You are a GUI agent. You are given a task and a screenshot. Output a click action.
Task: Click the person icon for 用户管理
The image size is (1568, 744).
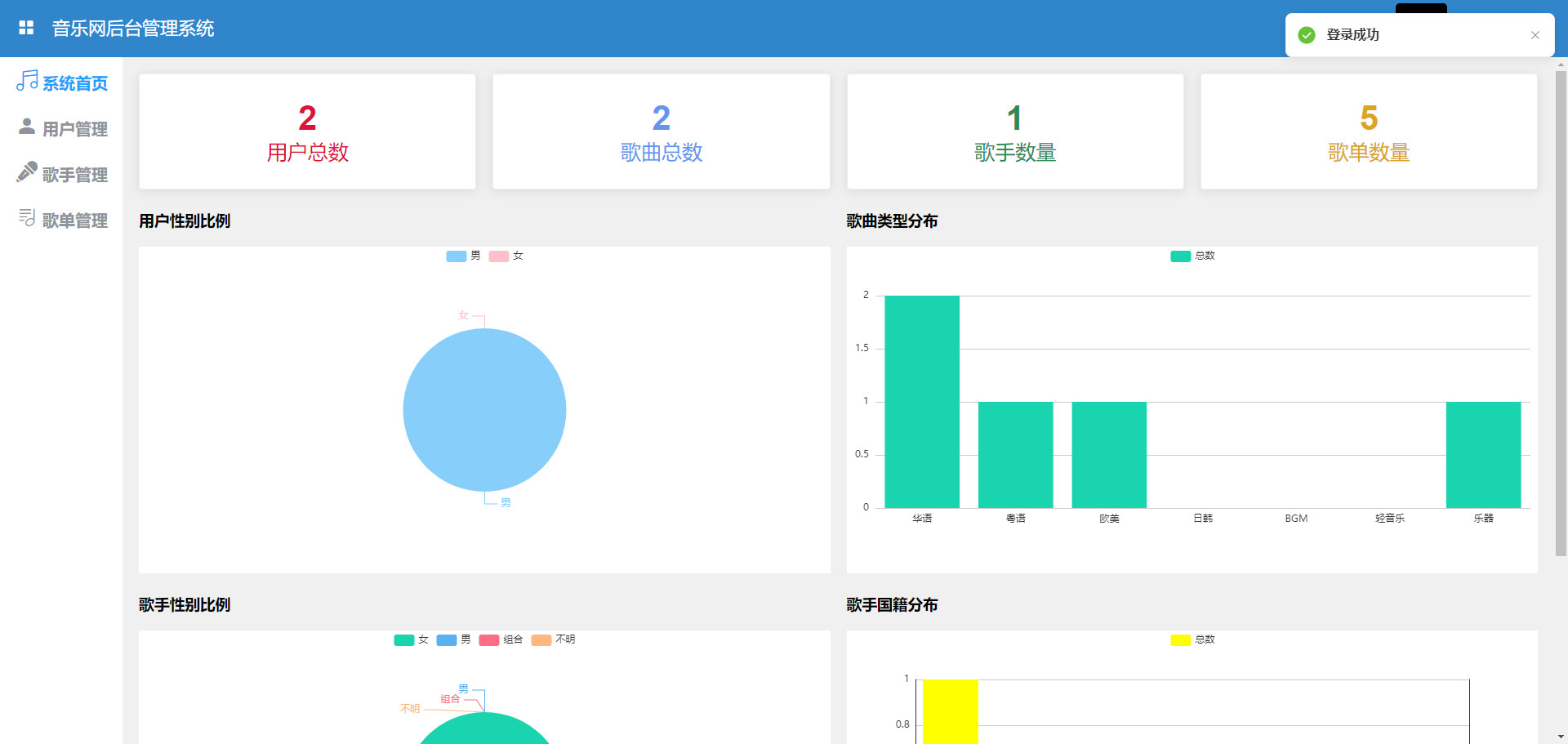pos(27,126)
